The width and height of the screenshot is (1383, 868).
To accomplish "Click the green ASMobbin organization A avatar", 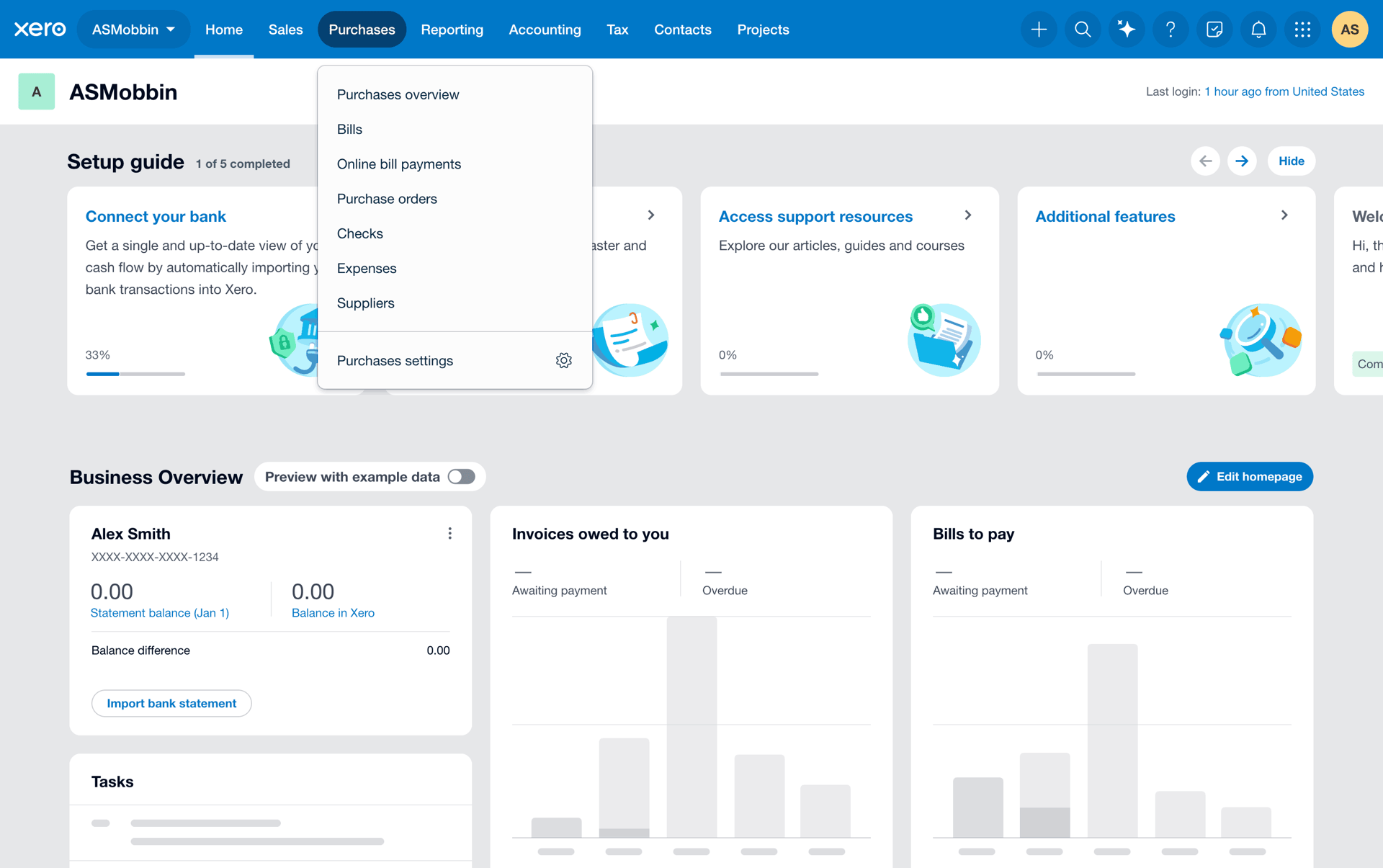I will click(x=37, y=91).
